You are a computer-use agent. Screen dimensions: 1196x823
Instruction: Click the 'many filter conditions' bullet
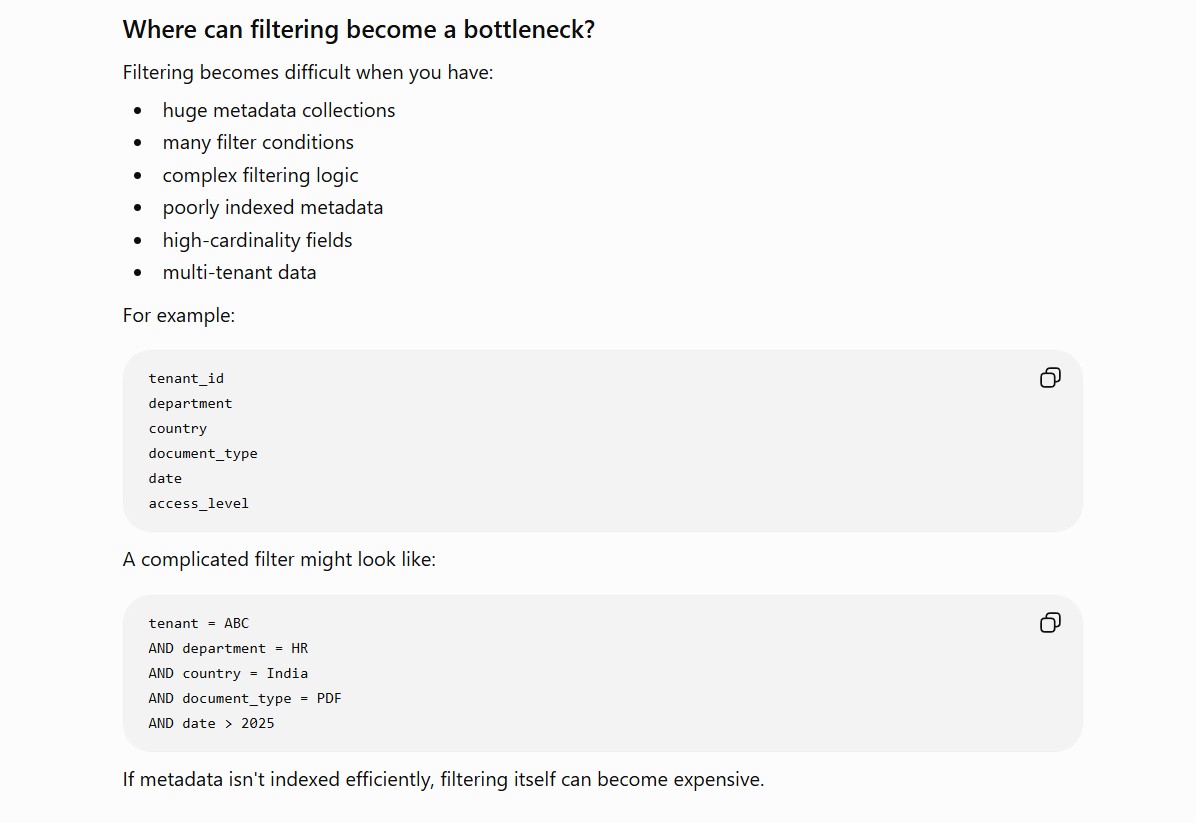pyautogui.click(x=258, y=143)
